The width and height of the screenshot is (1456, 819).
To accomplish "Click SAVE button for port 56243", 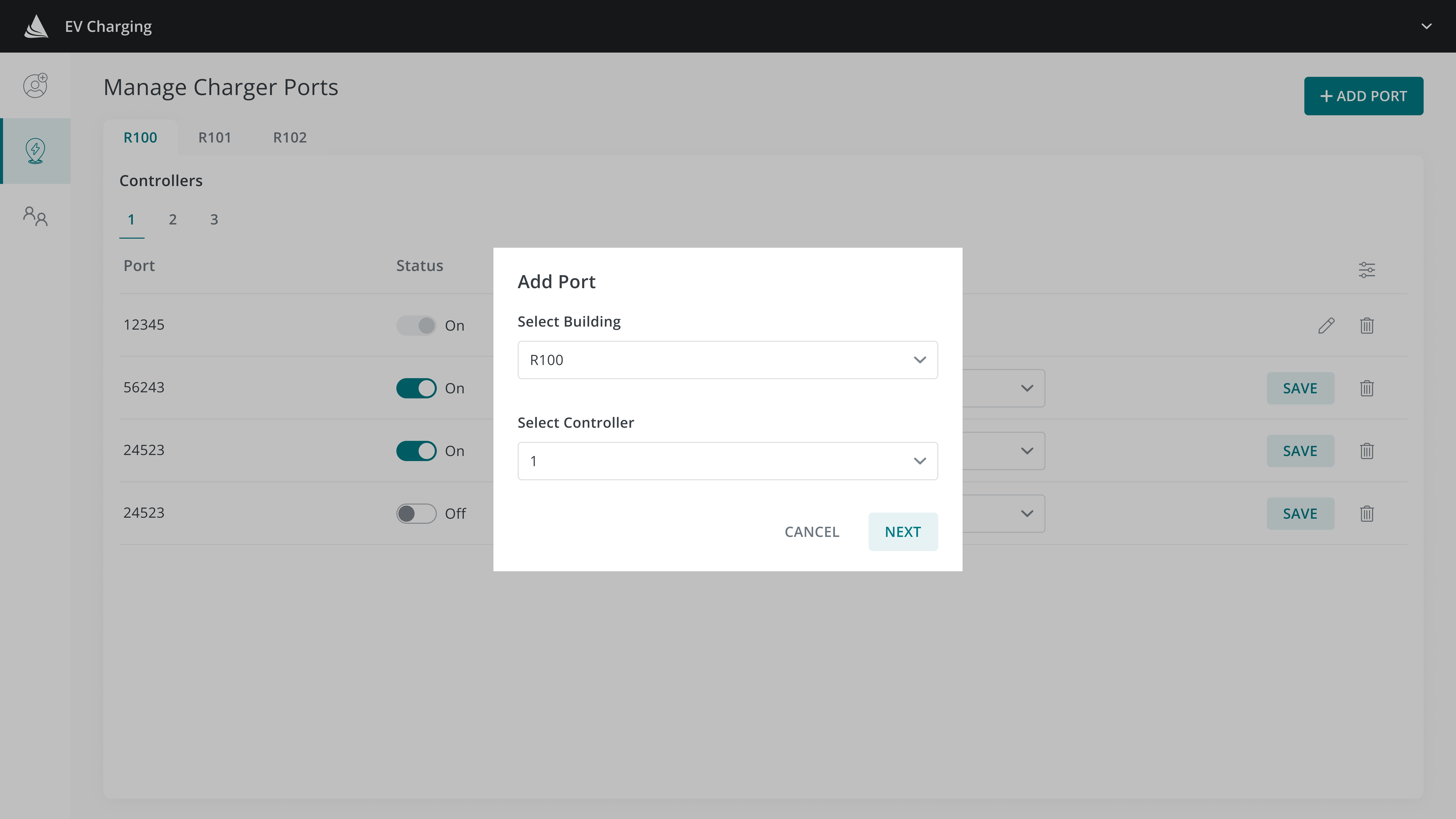I will 1300,388.
